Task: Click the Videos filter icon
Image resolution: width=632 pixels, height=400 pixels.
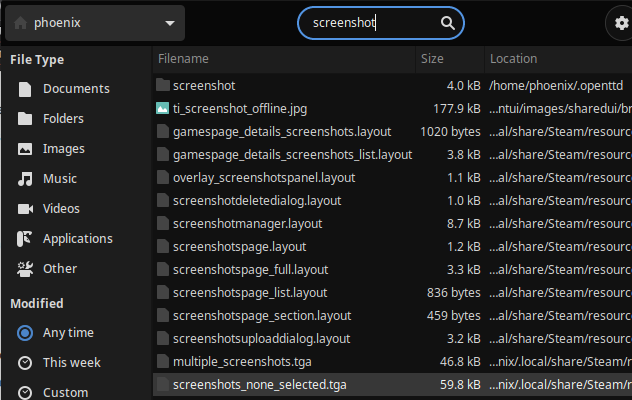Action: tap(25, 209)
